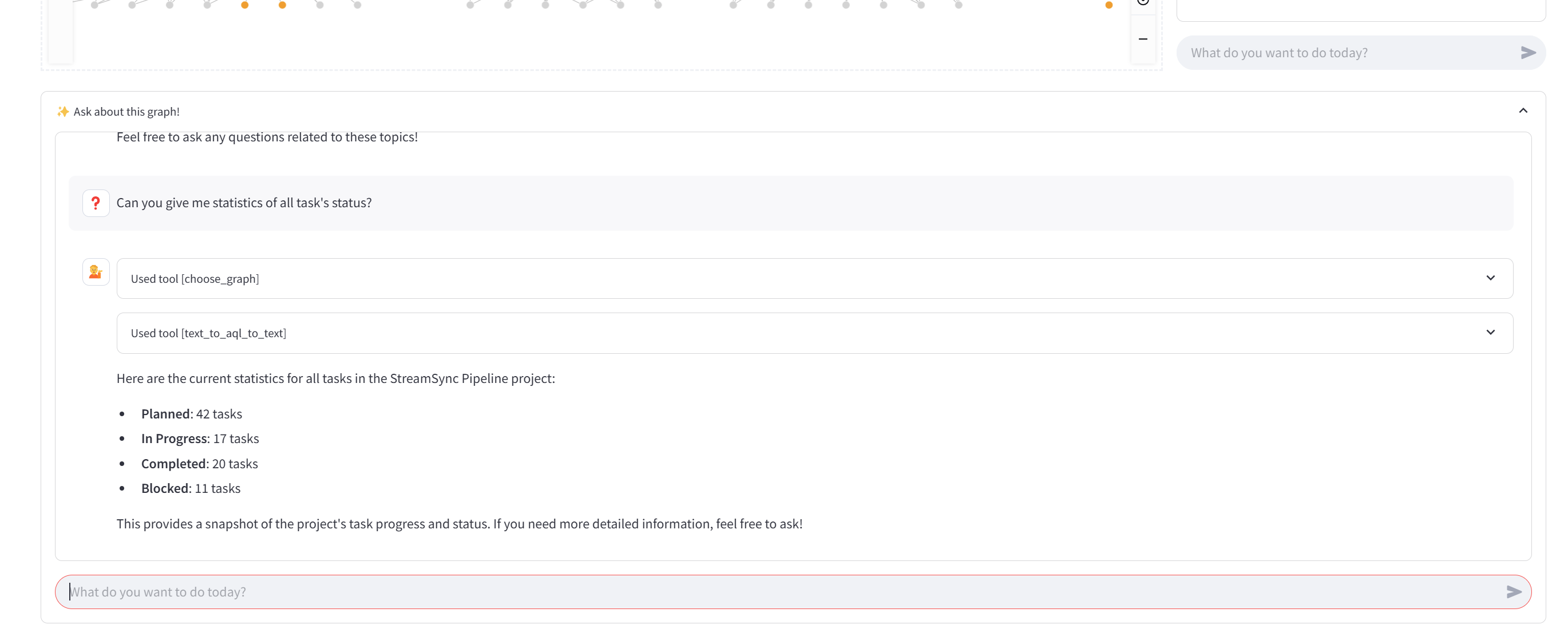The height and width of the screenshot is (644, 1568).
Task: Open Used tool [text_to_aql_to_text] details
Action: click(x=208, y=333)
